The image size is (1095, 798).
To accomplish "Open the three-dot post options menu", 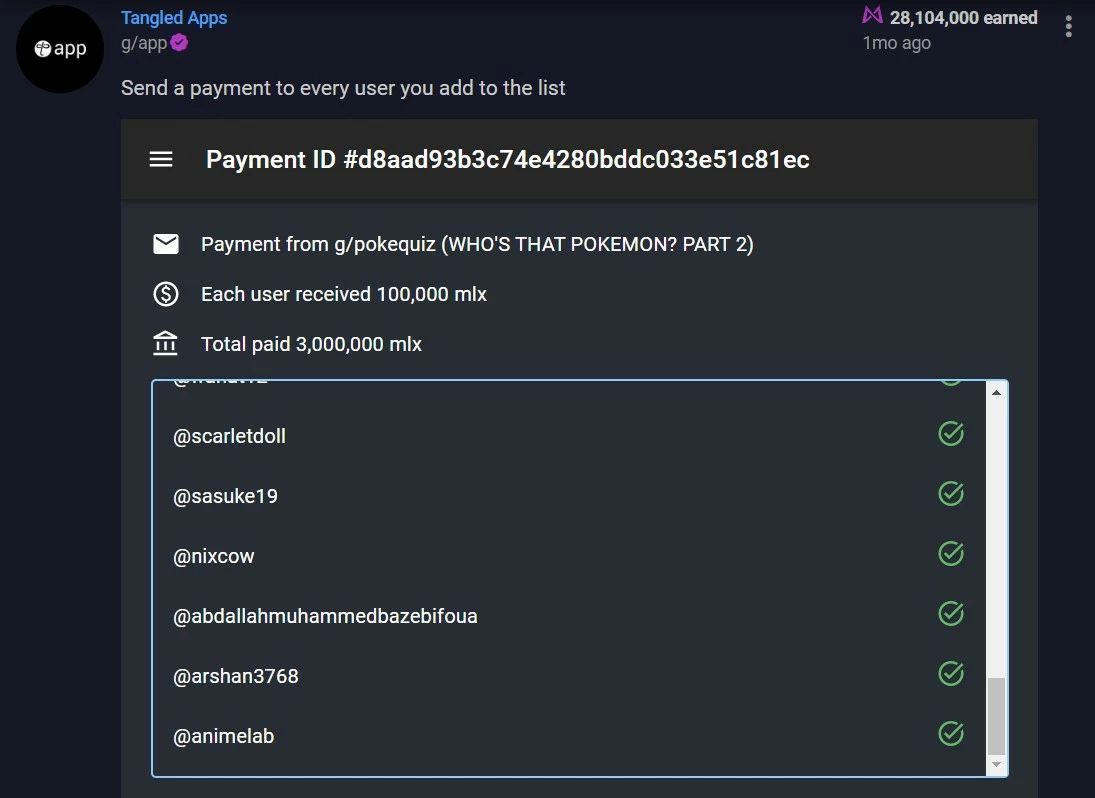I will [x=1068, y=27].
